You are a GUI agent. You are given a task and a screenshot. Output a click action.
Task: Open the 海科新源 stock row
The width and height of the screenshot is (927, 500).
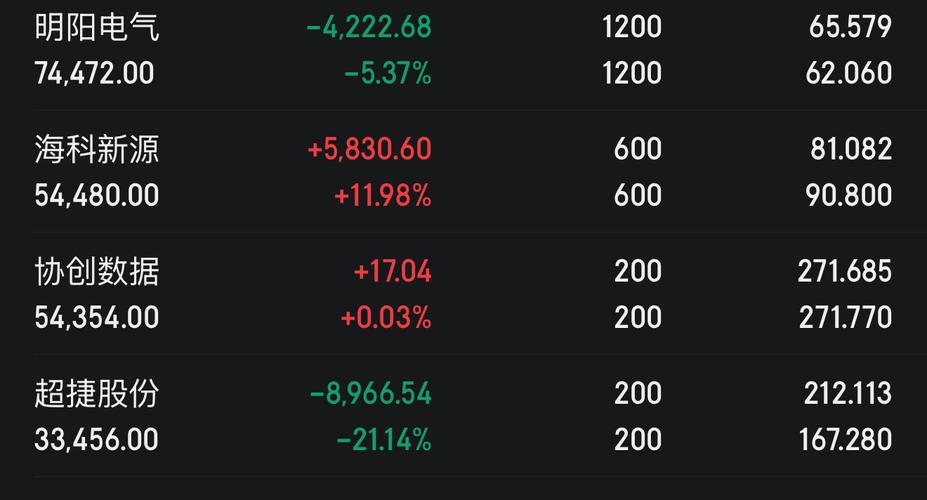click(97, 150)
